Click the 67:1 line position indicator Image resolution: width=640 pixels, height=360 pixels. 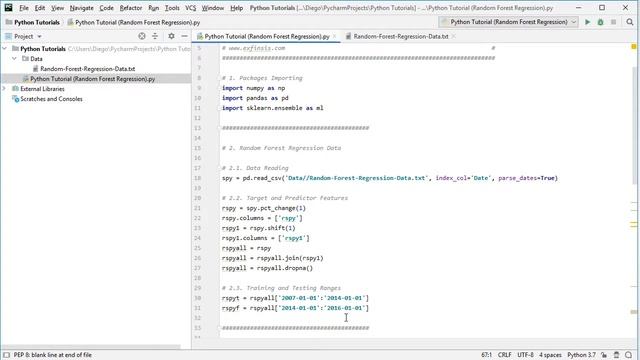click(486, 355)
